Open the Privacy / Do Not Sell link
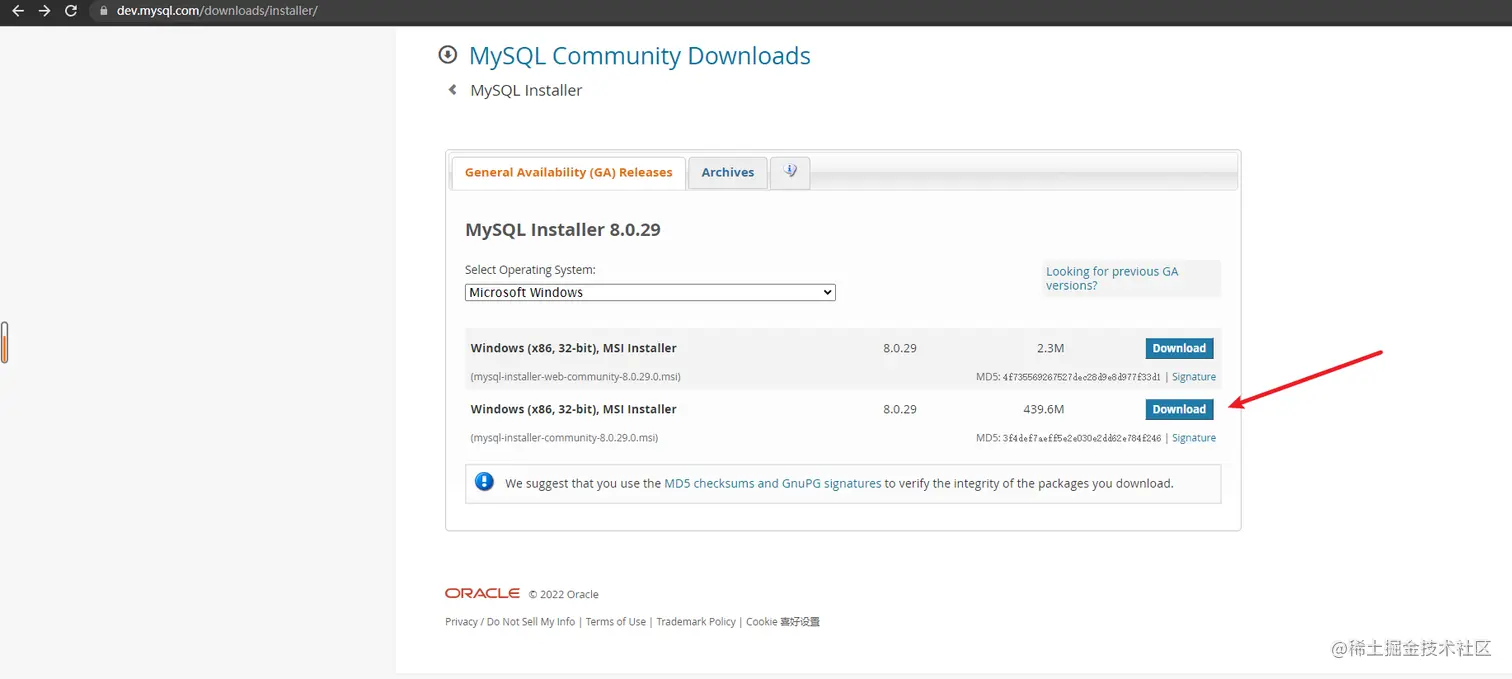This screenshot has height=679, width=1512. point(510,622)
